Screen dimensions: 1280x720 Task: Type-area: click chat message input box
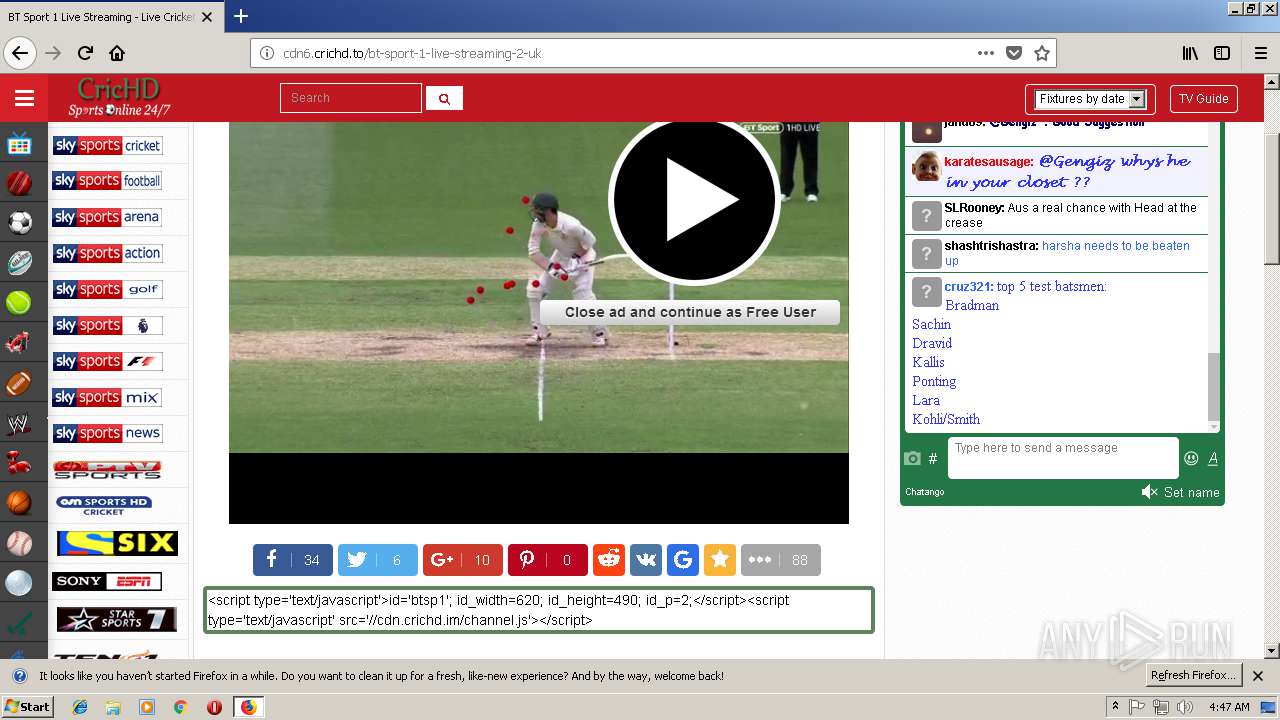point(1062,458)
